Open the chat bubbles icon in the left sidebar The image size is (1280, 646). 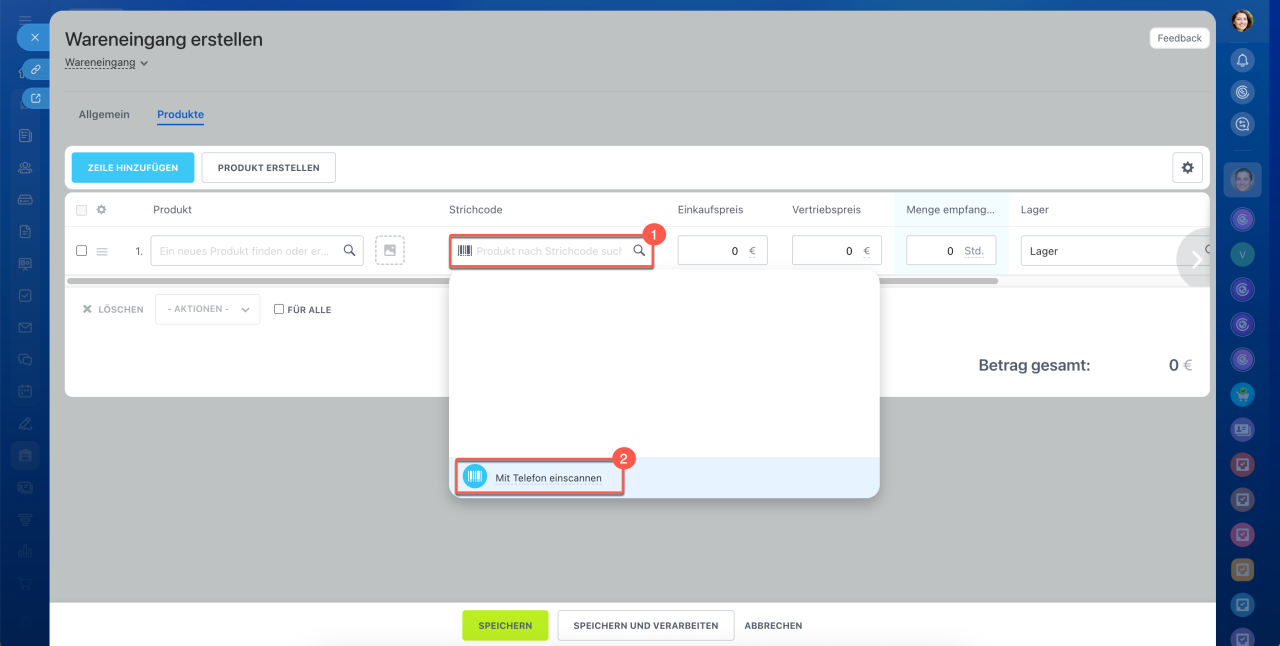25,359
